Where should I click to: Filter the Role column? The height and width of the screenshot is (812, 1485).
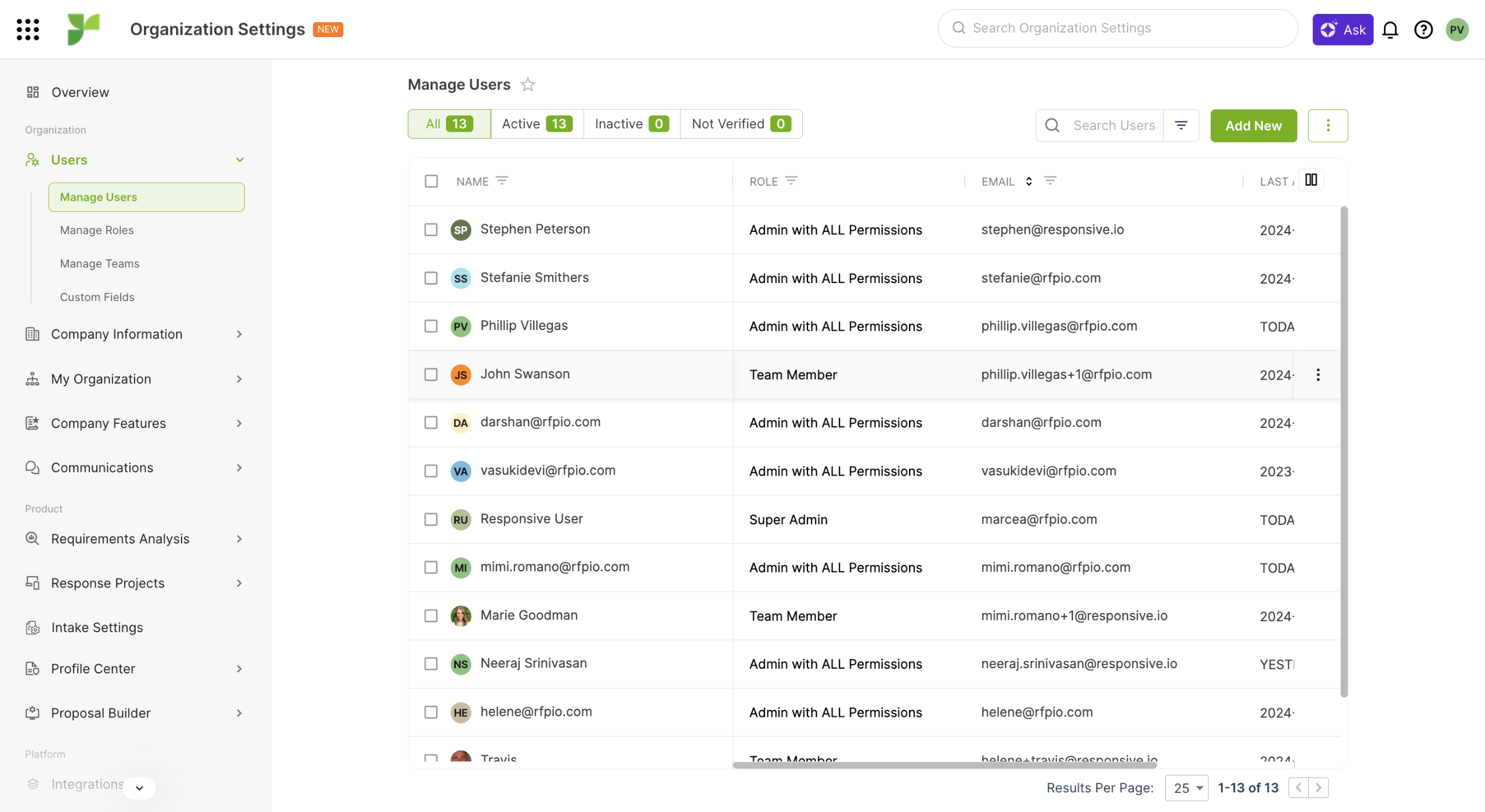[791, 181]
